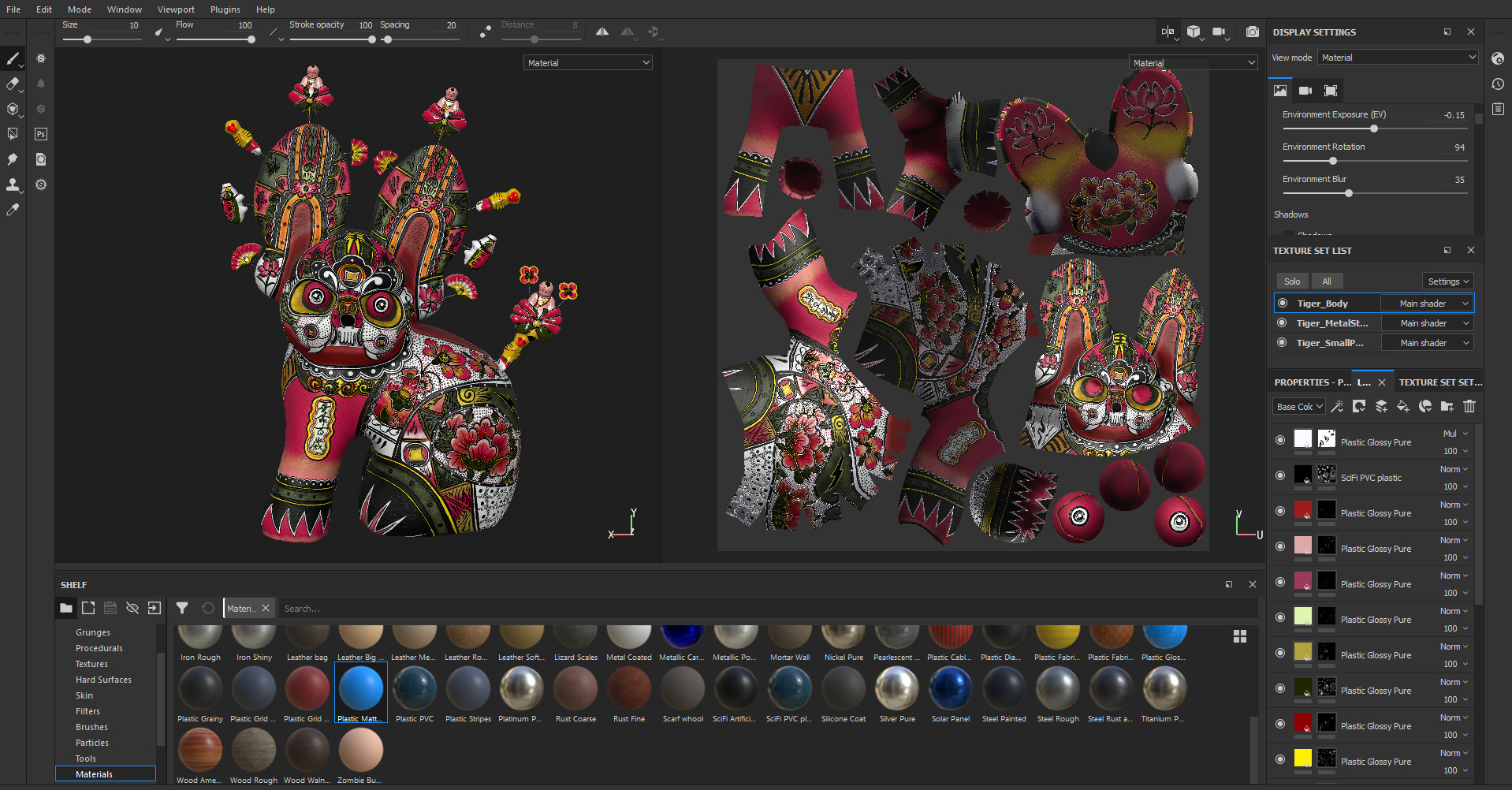The width and height of the screenshot is (1512, 790).
Task: Select the Polygon Fill tool
Action: pos(13,134)
